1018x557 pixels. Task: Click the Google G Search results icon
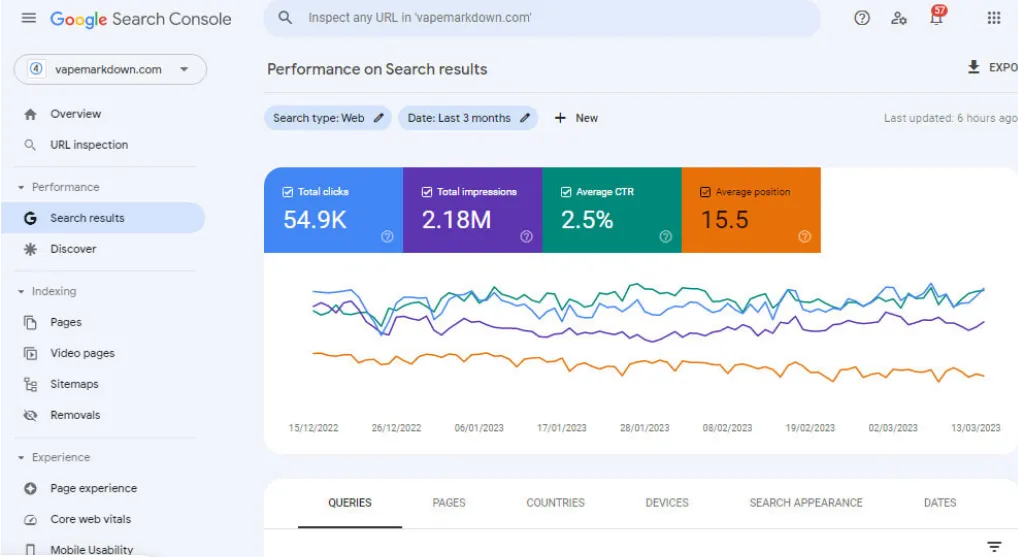click(x=30, y=218)
